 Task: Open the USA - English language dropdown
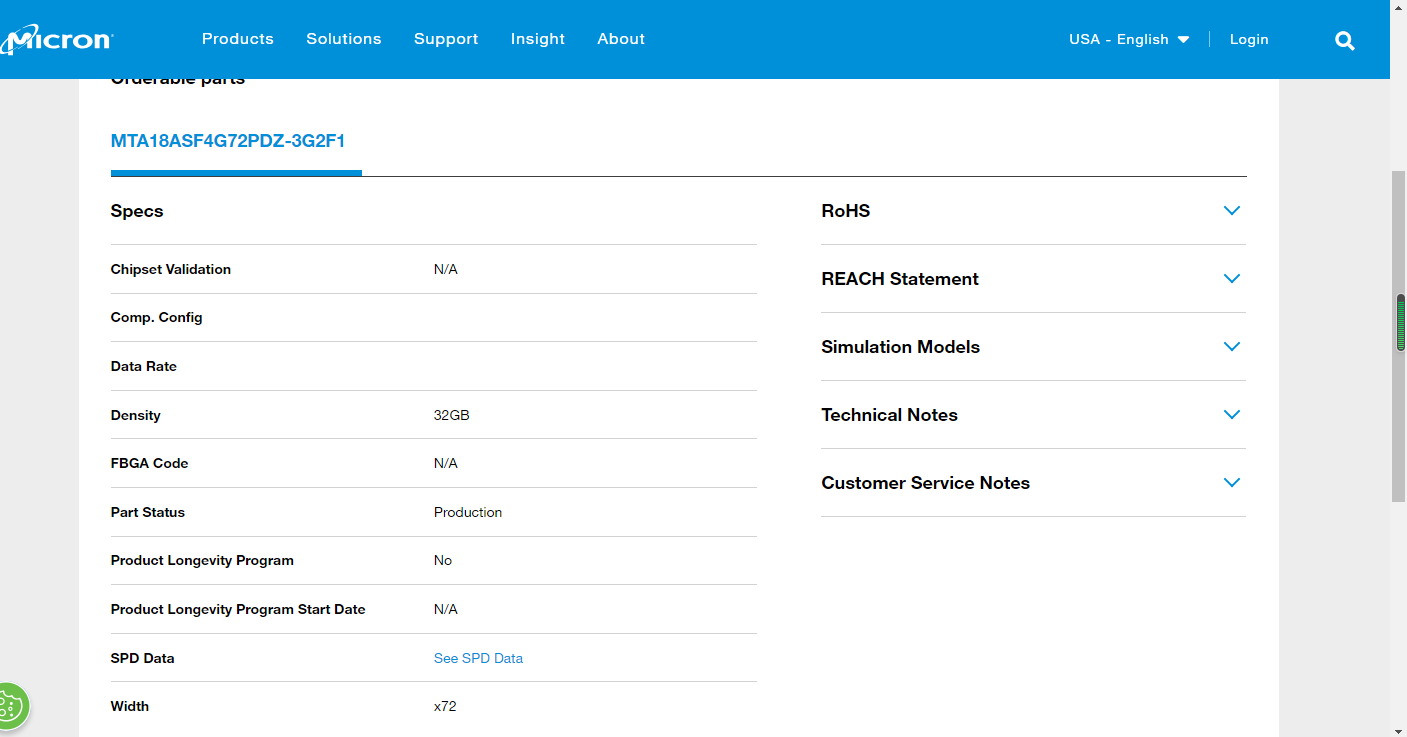(1129, 39)
